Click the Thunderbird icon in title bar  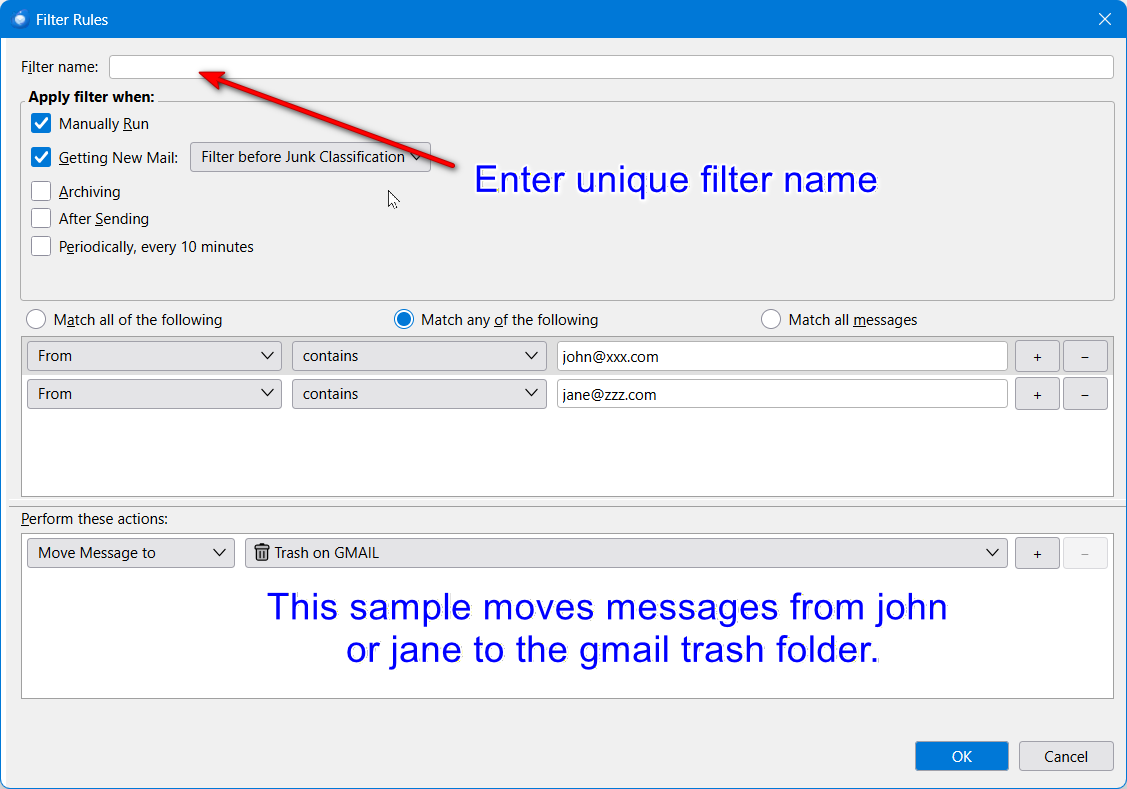coord(20,19)
